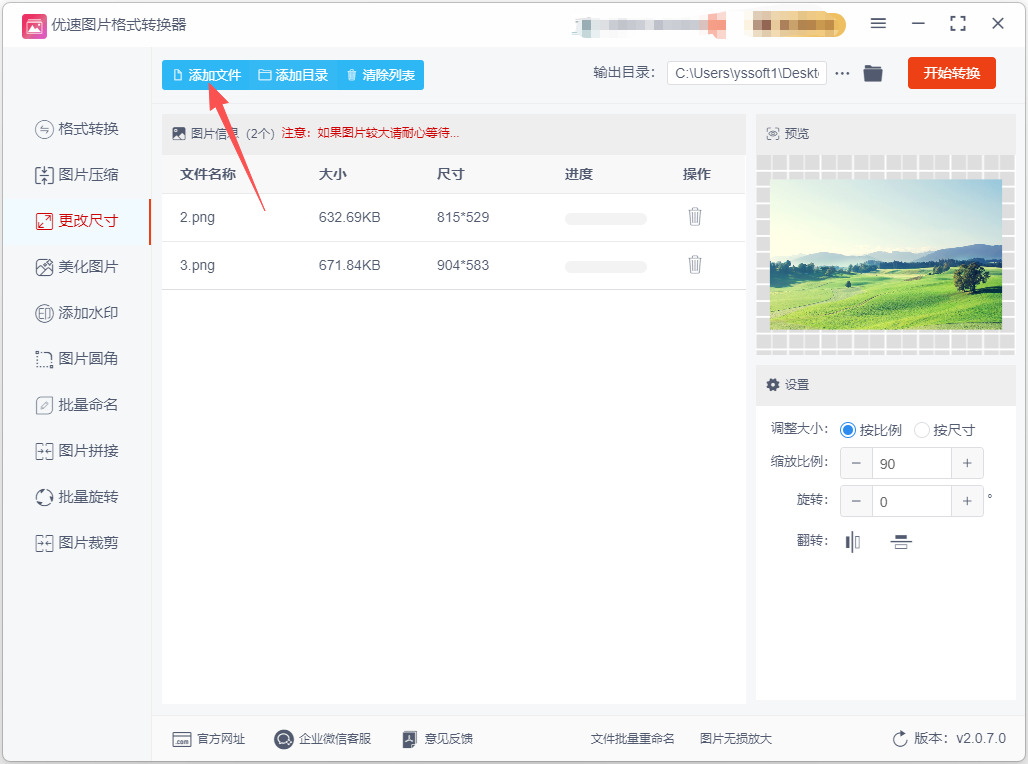Start conversion with 开始转换 button
Viewport: 1028px width, 764px height.
pos(951,73)
